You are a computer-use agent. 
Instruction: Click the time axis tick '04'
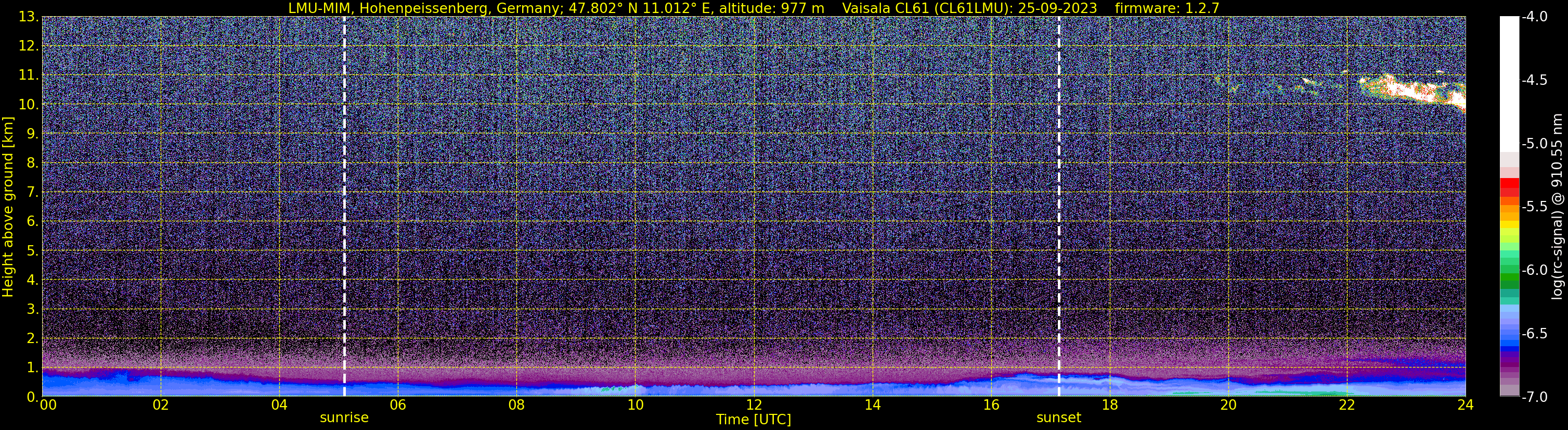(279, 406)
